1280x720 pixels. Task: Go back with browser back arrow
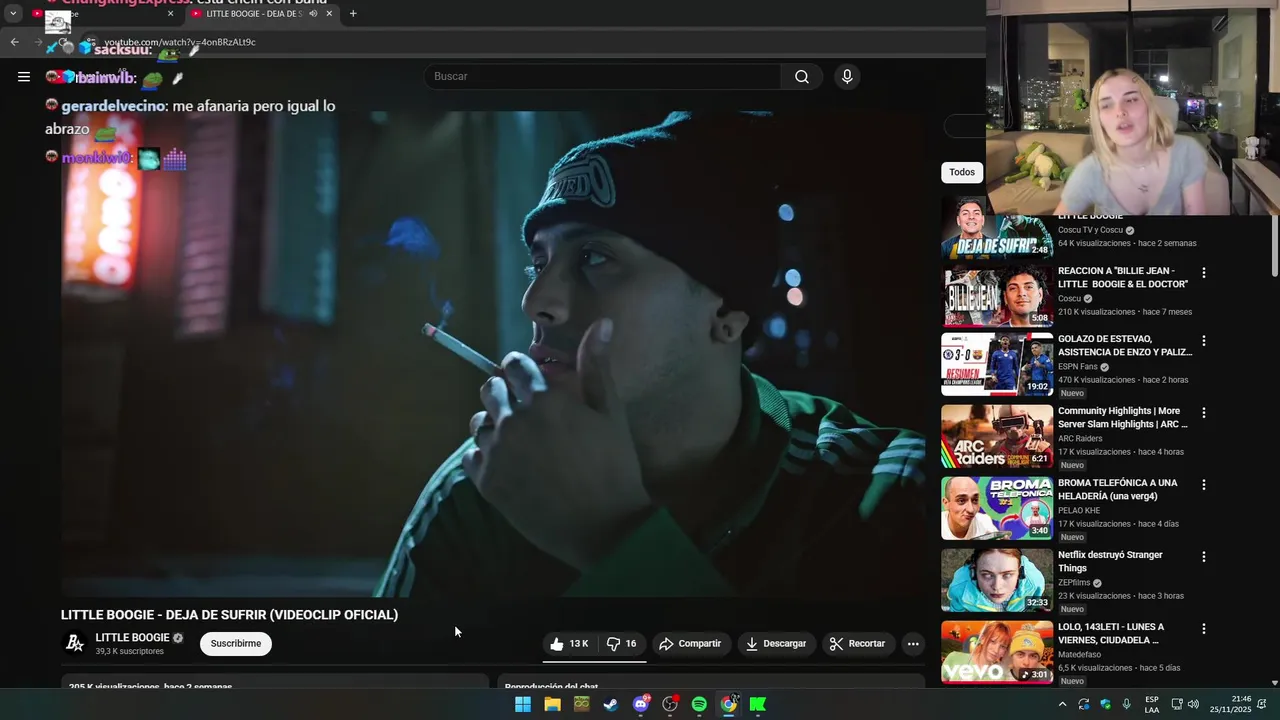pyautogui.click(x=14, y=42)
